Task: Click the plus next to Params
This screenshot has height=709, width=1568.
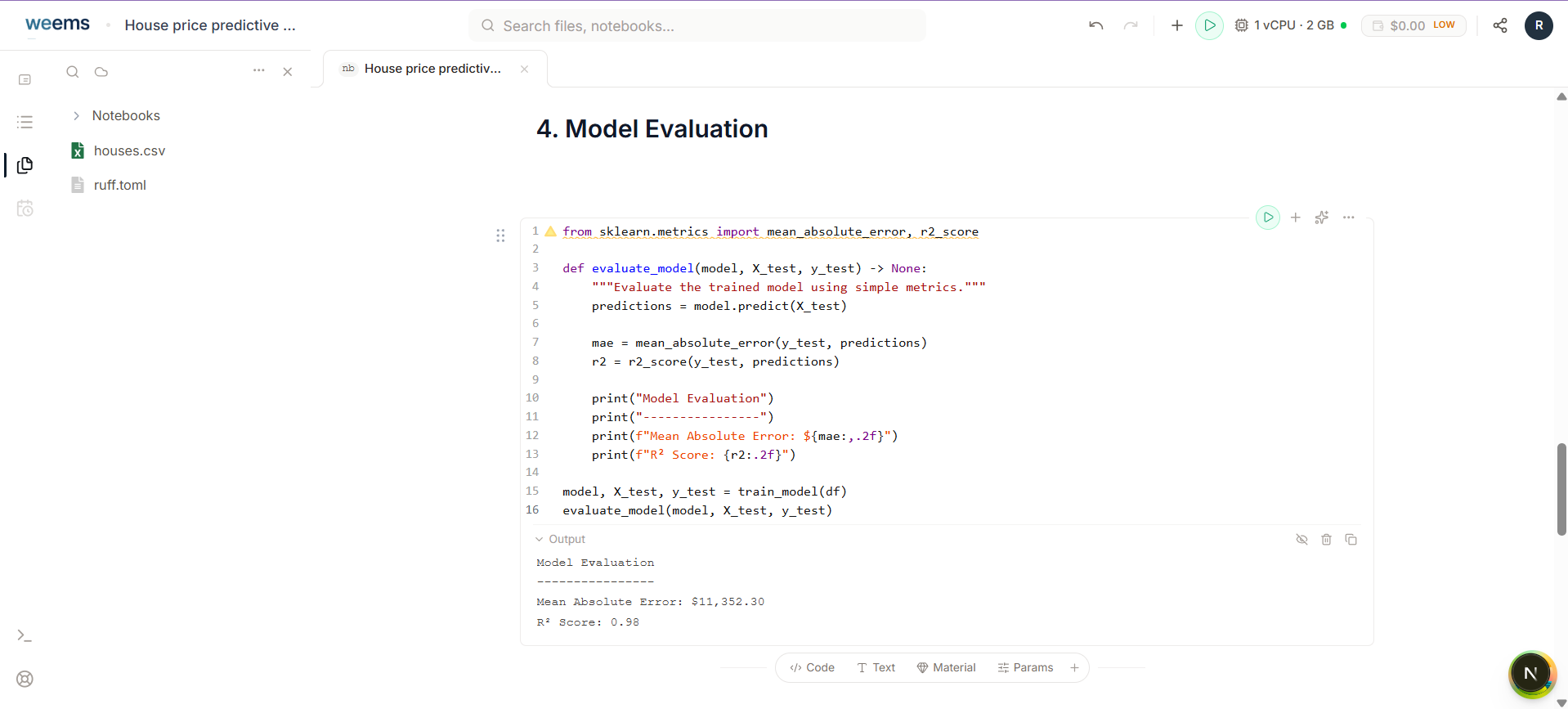Action: click(x=1075, y=667)
